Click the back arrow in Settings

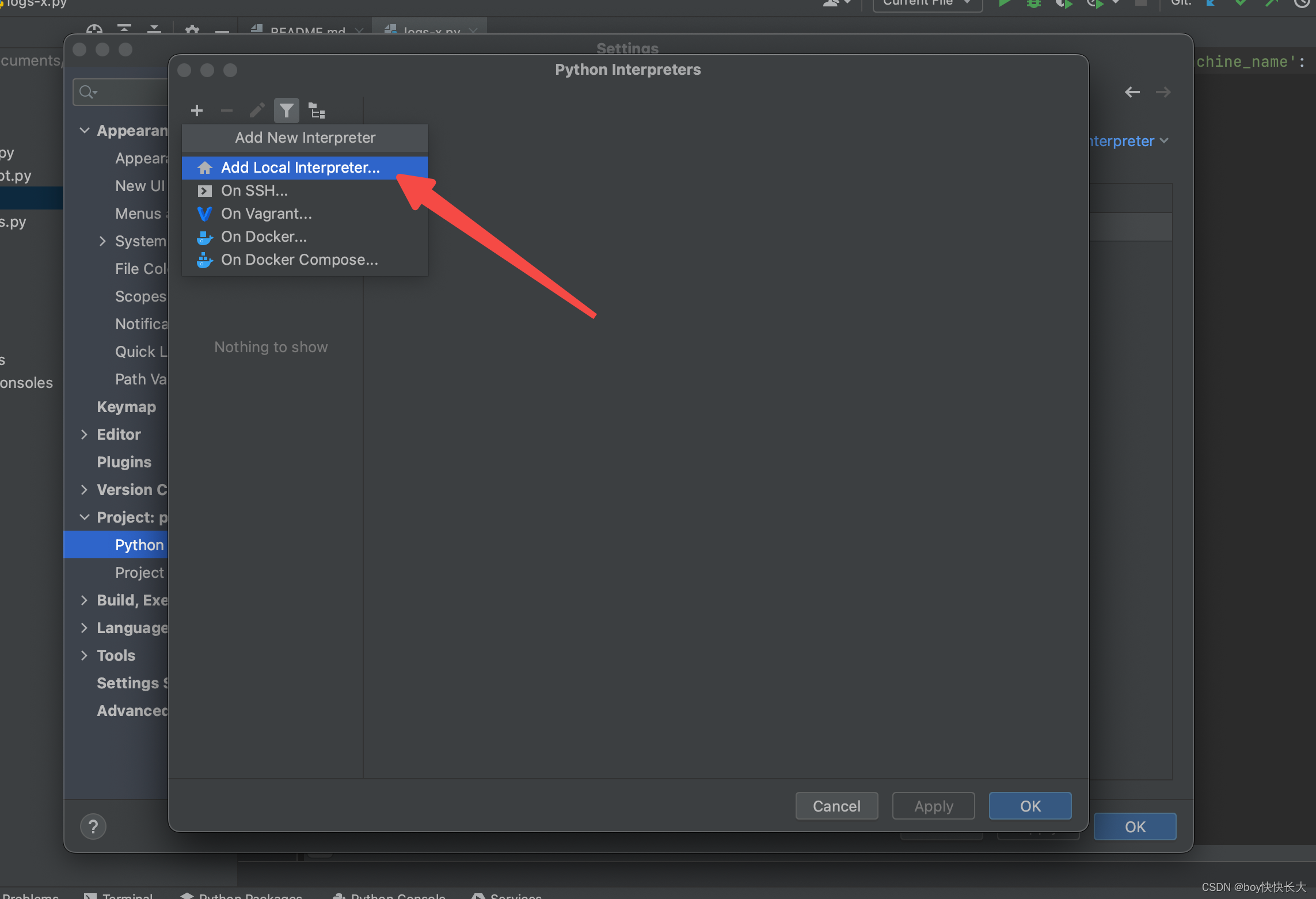tap(1132, 92)
